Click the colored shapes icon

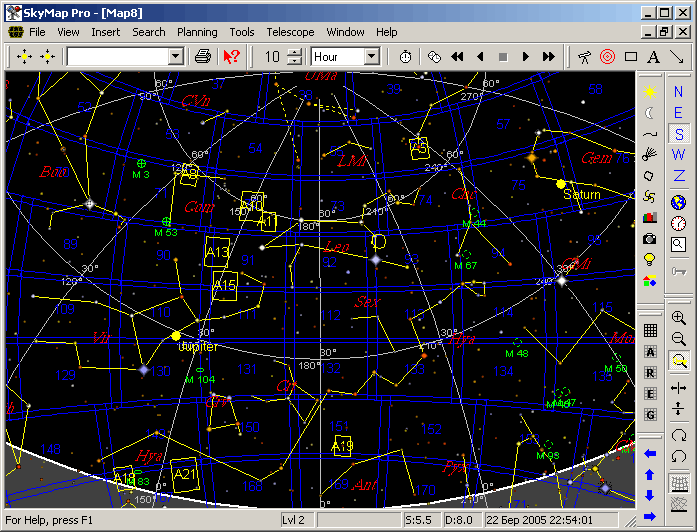coord(649,281)
